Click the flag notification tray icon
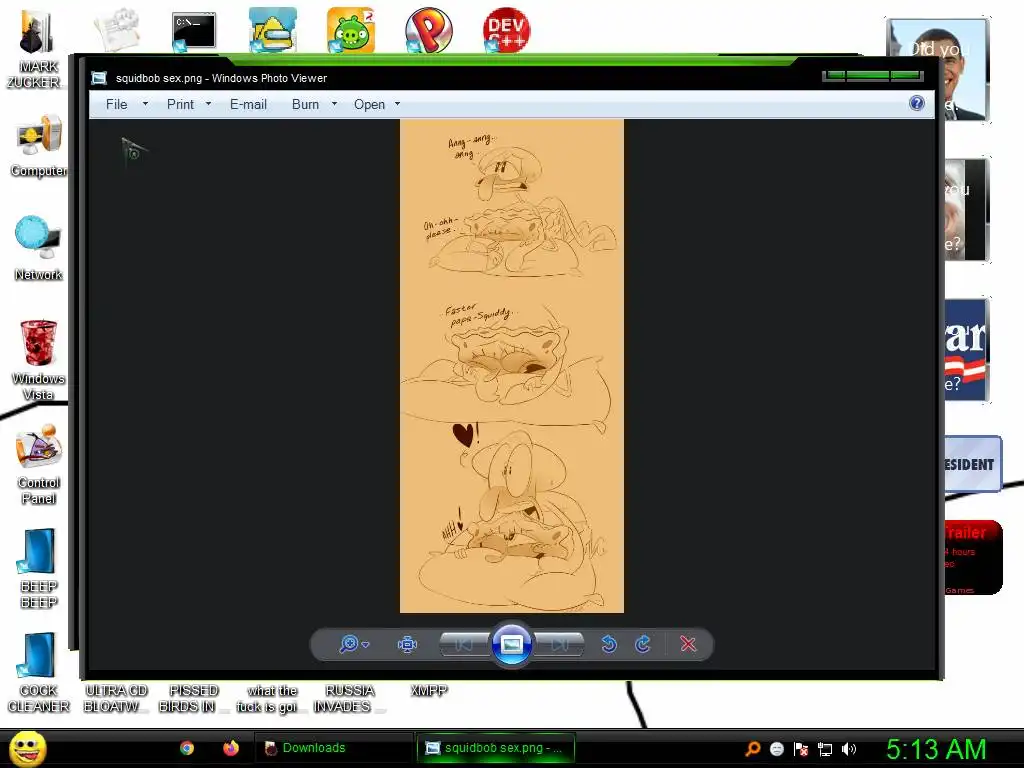Screen dimensions: 1024x768 pyautogui.click(x=801, y=749)
